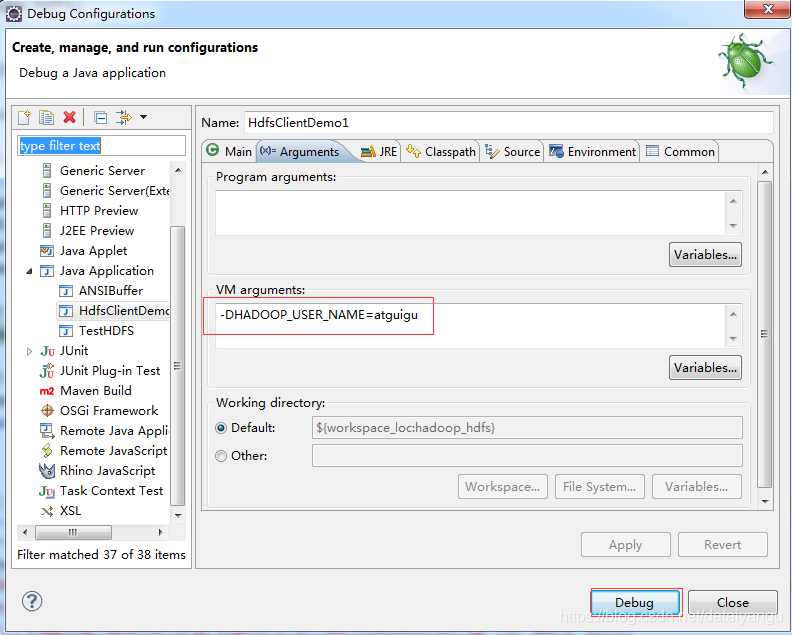Click the Close button

click(732, 603)
